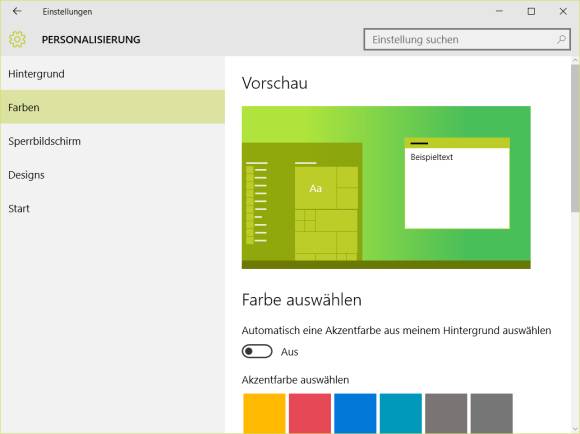Choose the yellow accent color

(264, 413)
